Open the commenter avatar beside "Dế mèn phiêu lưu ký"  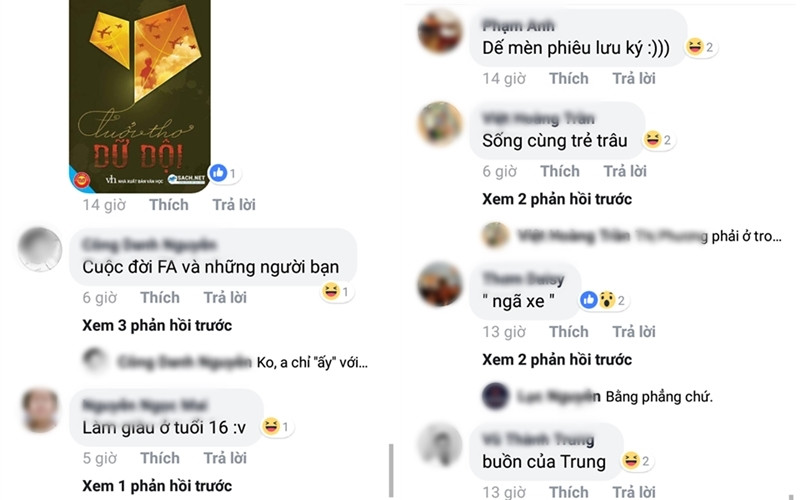coord(440,31)
